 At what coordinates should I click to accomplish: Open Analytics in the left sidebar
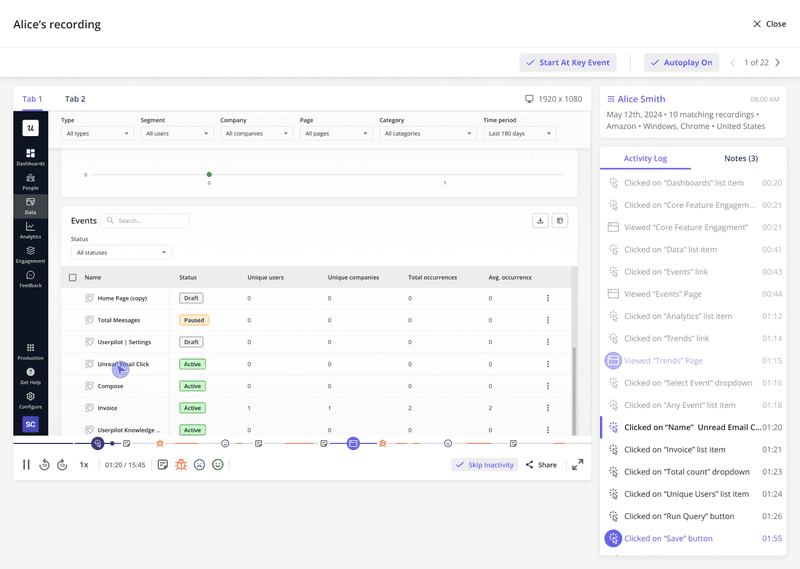point(30,230)
